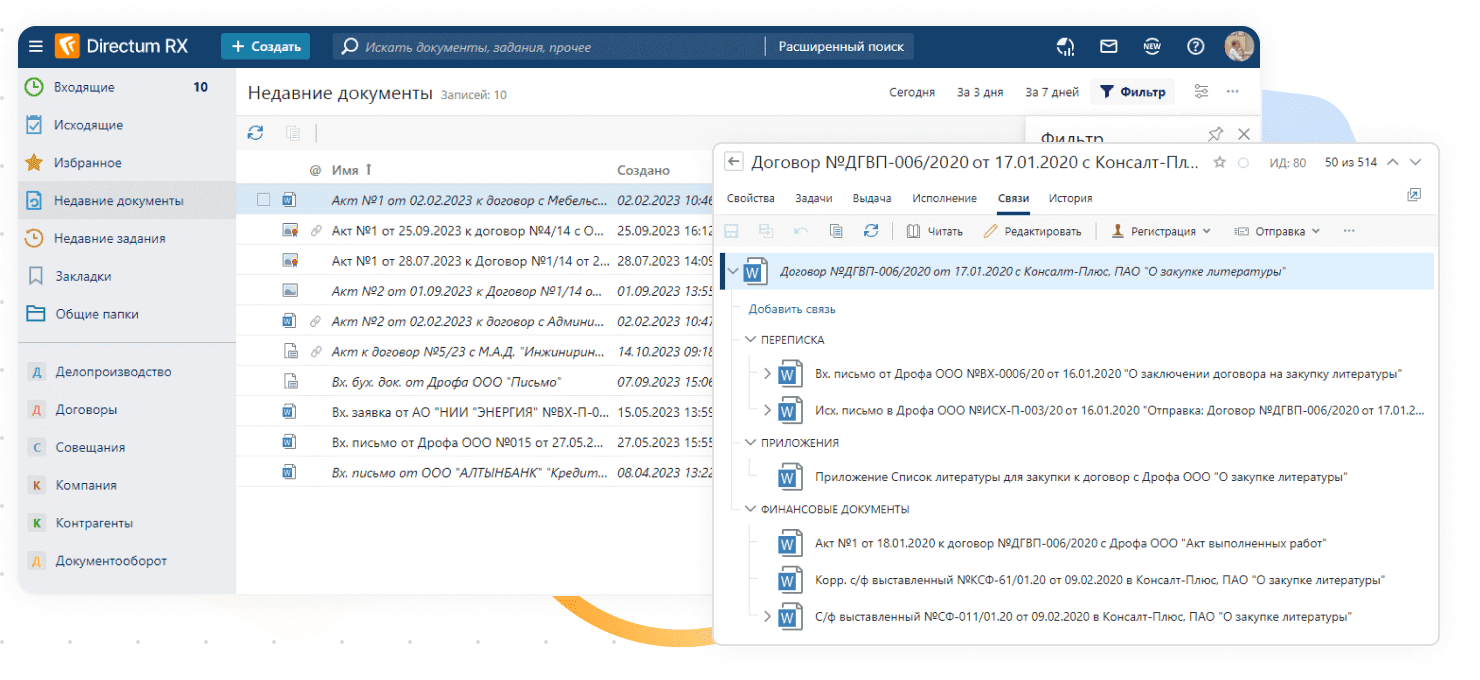Open list view settings sliders icon
Image resolution: width=1480 pixels, height=680 pixels.
(x=1201, y=92)
